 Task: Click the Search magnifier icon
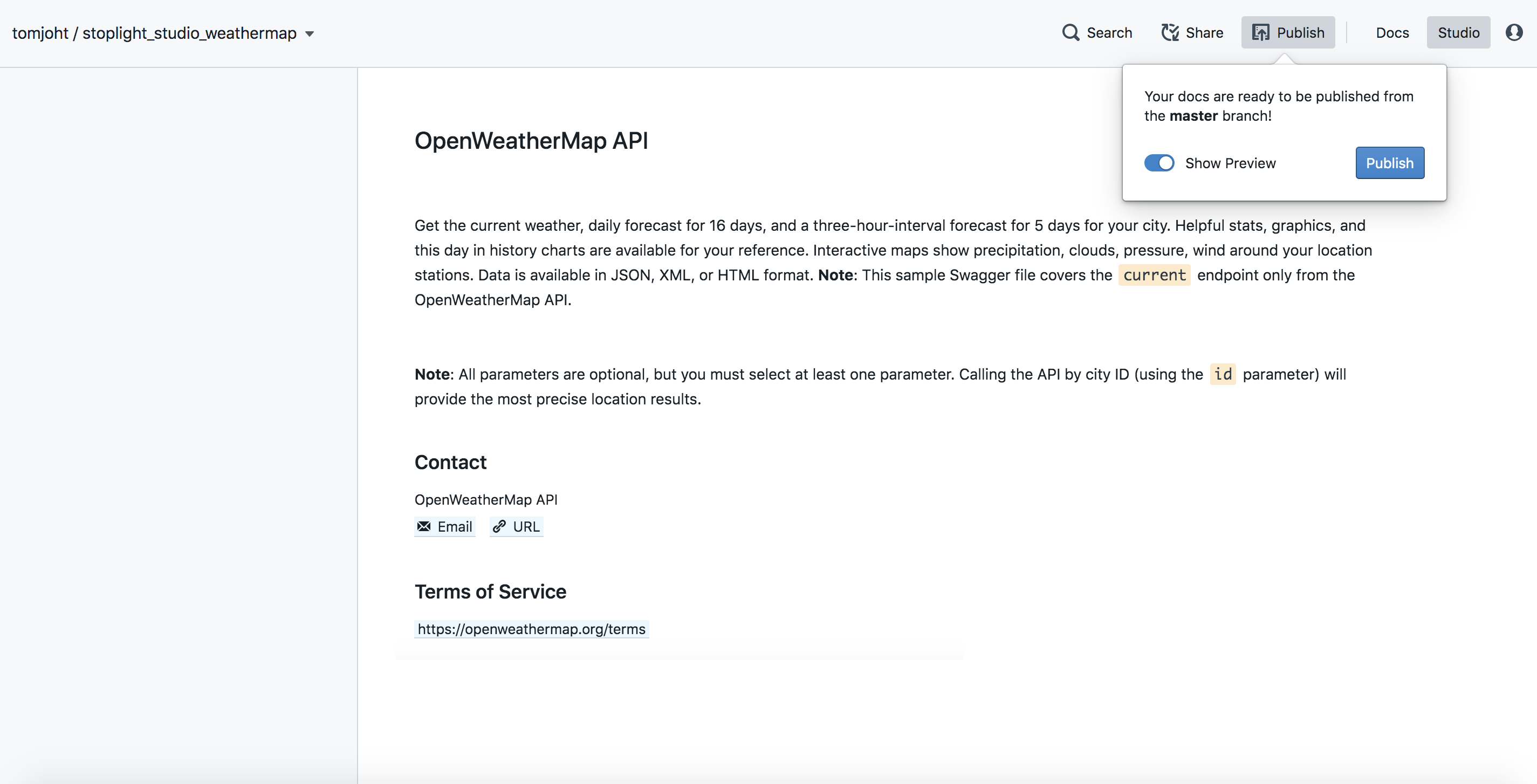pyautogui.click(x=1071, y=32)
